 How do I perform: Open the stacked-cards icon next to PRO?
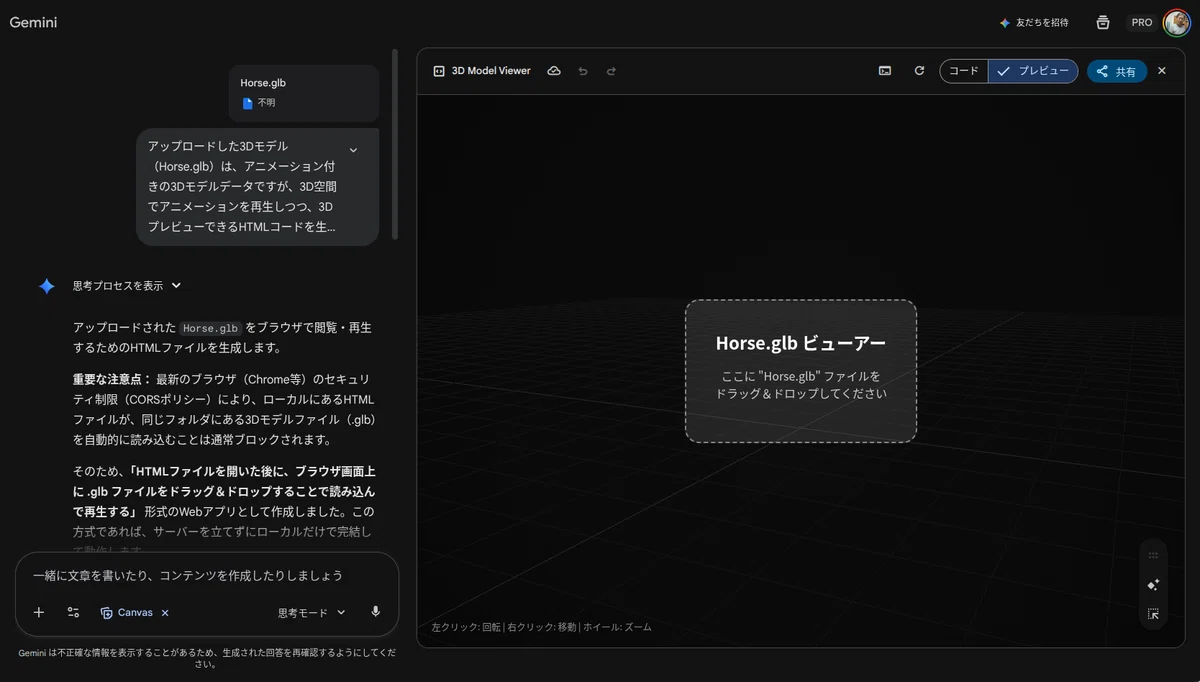coord(1103,22)
